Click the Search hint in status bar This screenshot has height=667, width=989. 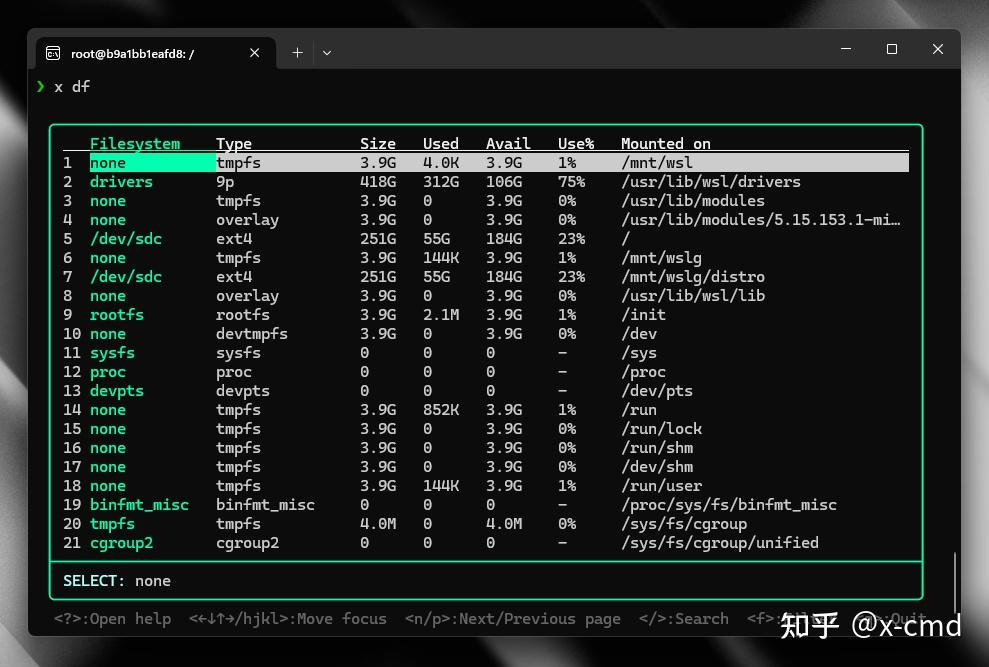pyautogui.click(x=684, y=618)
